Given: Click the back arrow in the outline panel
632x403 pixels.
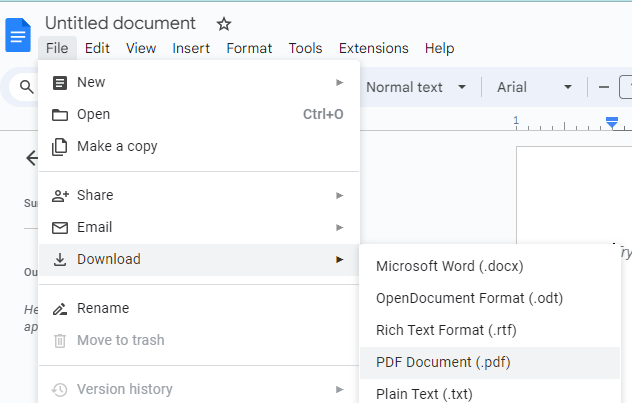Looking at the screenshot, I should [32, 158].
